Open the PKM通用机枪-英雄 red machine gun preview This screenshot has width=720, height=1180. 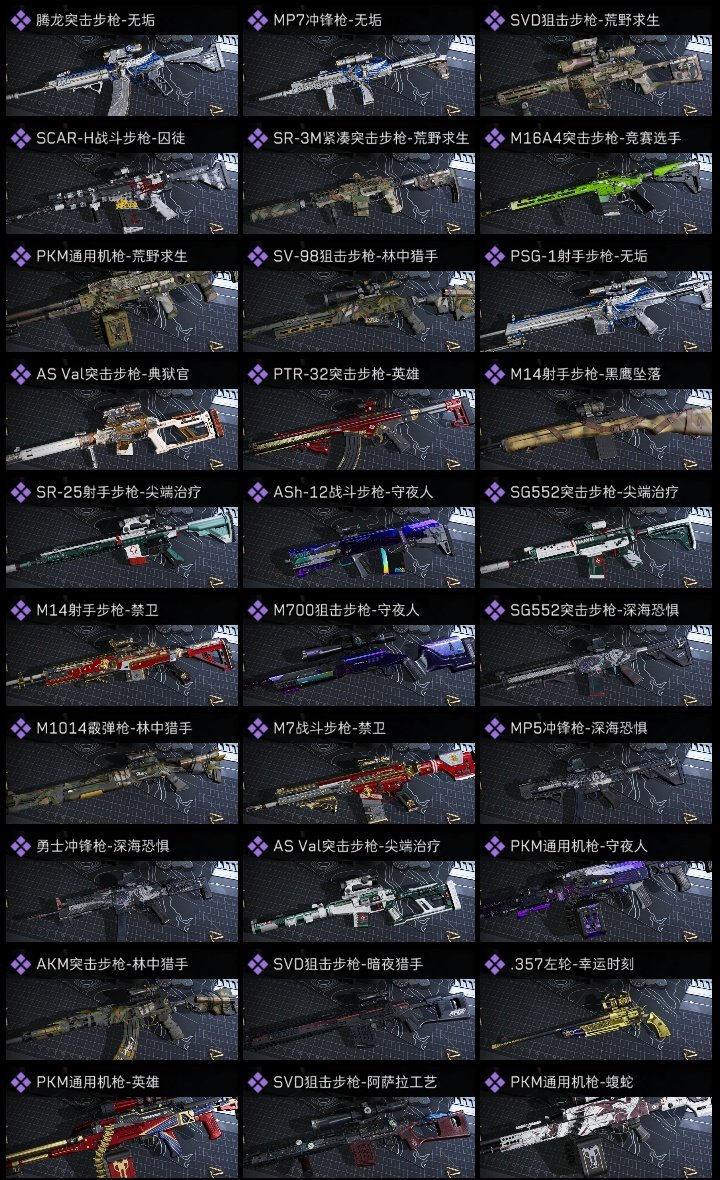(122, 1137)
